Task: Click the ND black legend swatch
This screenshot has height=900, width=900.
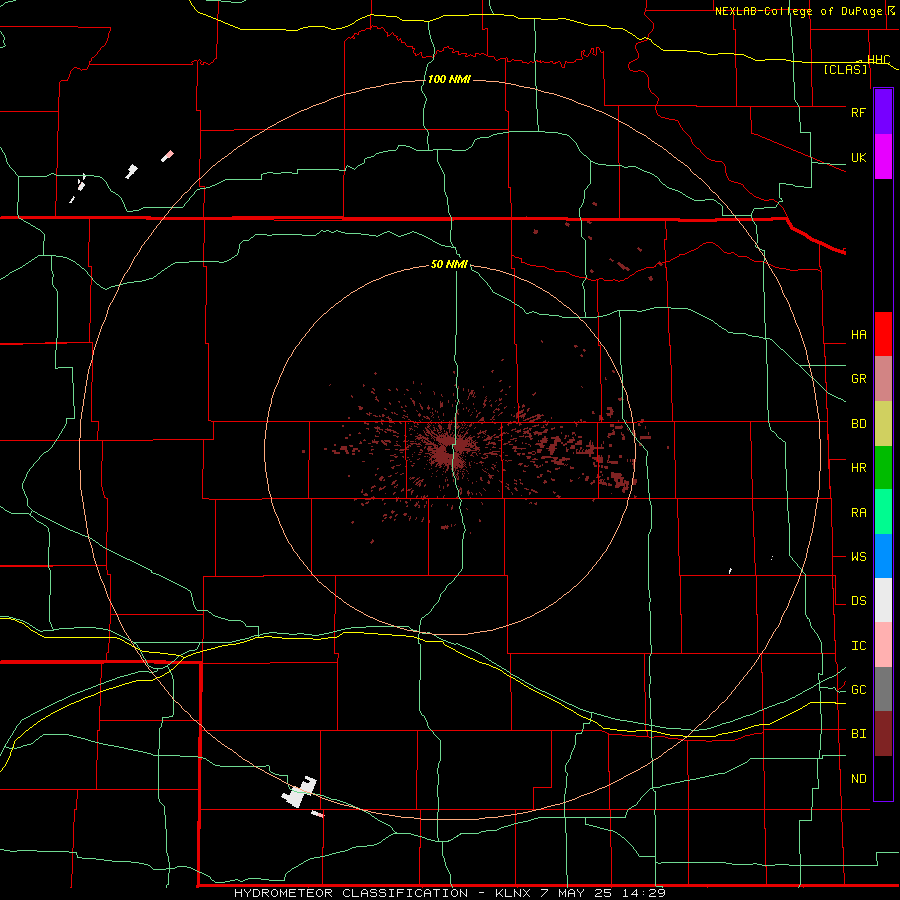Action: pyautogui.click(x=883, y=778)
